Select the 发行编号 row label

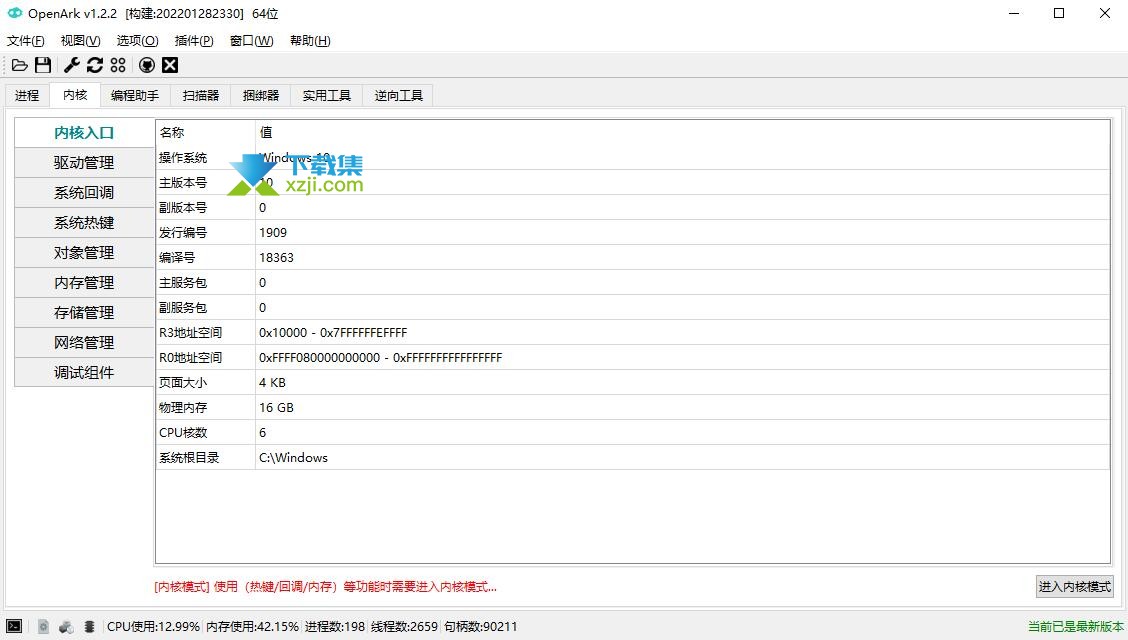click(183, 233)
